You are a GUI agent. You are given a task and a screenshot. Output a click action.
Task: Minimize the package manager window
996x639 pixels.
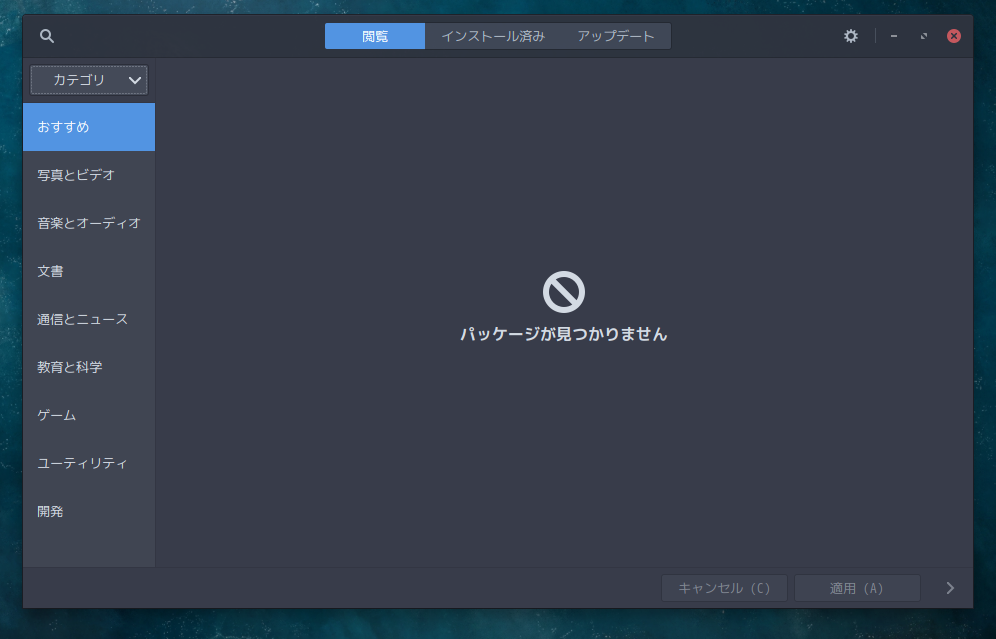tap(894, 36)
